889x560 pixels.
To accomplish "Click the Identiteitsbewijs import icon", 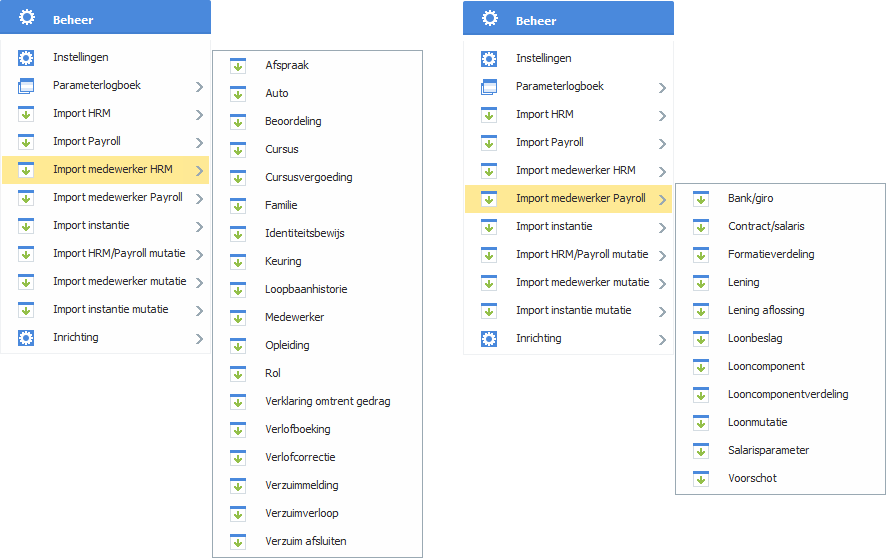I will coord(238,234).
